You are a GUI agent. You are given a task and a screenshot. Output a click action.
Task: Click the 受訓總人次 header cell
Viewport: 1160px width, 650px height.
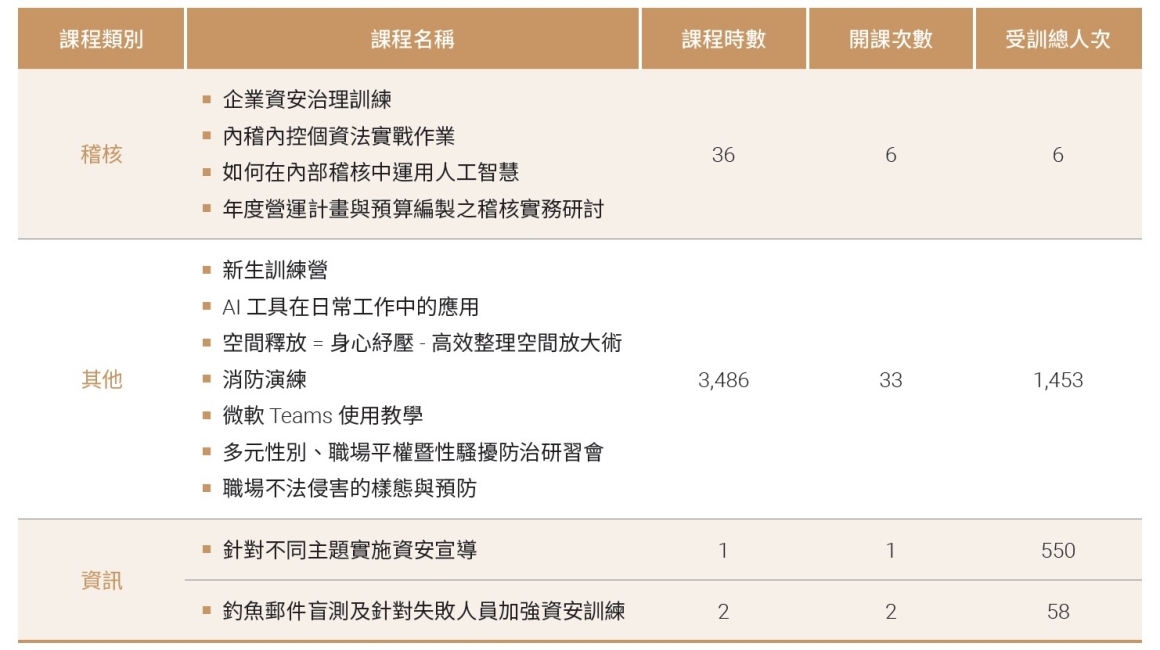point(1058,39)
